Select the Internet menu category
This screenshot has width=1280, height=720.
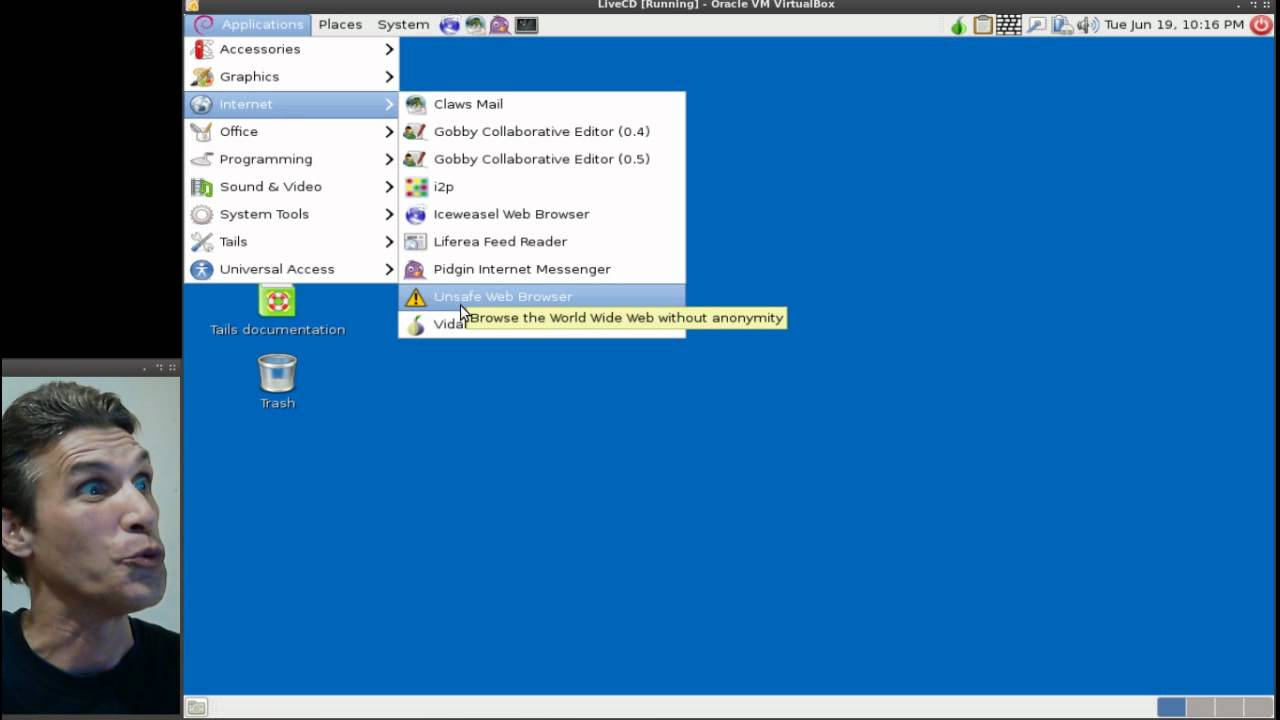tap(291, 104)
